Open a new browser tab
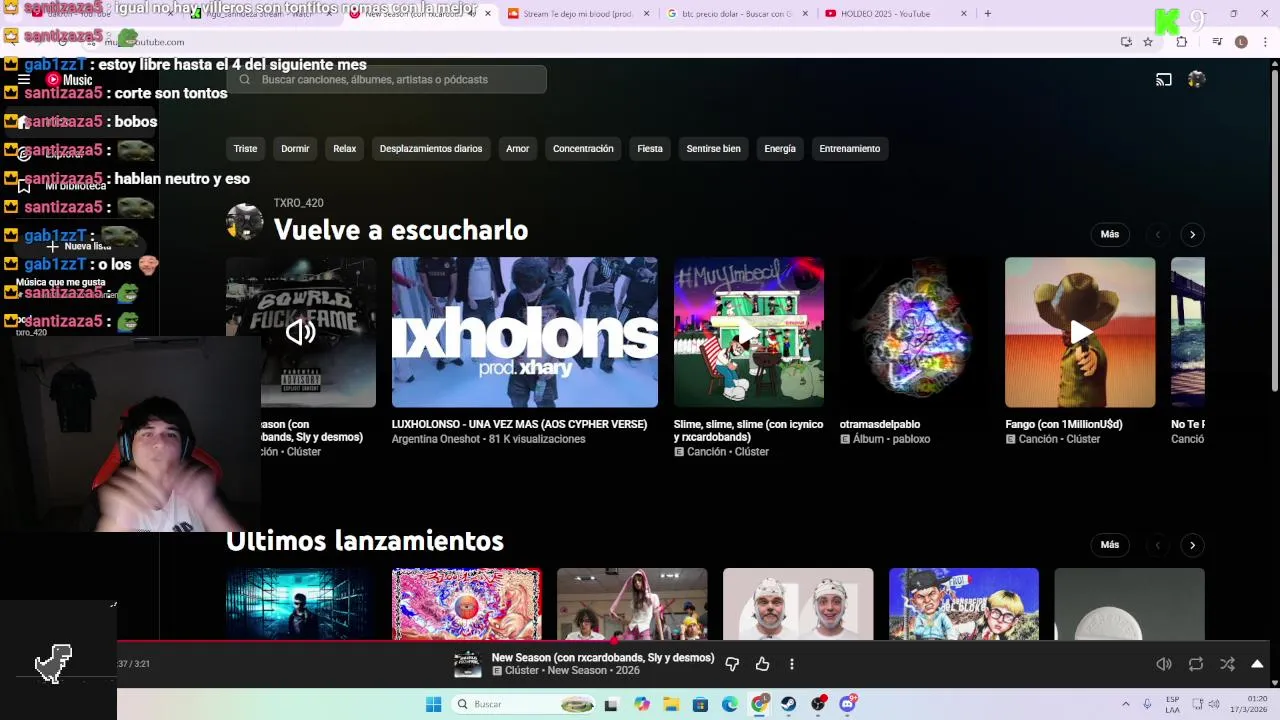This screenshot has height=720, width=1280. pos(988,14)
